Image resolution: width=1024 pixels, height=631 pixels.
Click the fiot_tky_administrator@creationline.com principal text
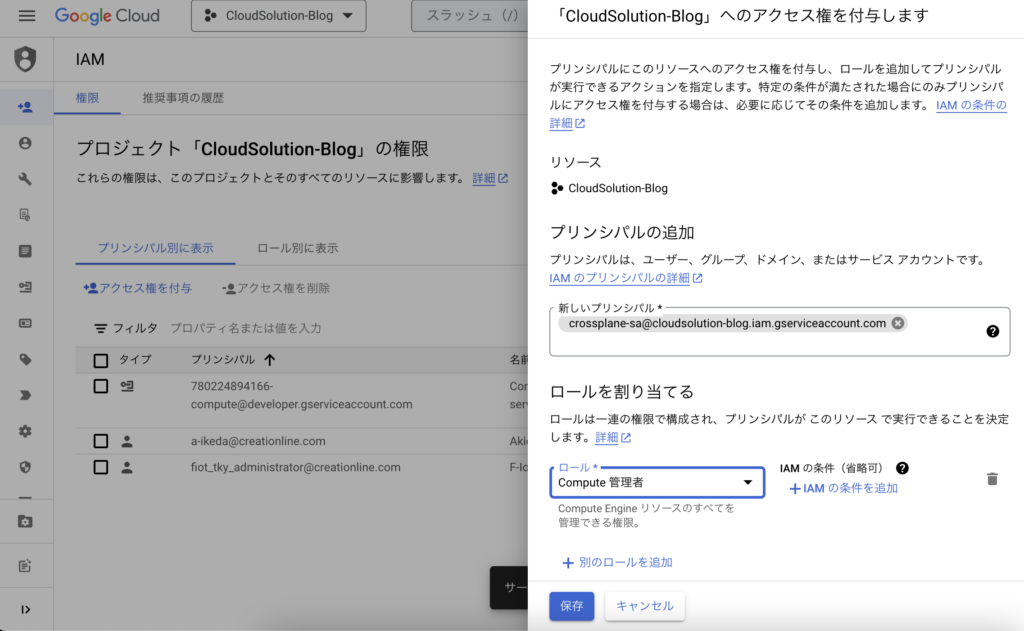tap(295, 467)
